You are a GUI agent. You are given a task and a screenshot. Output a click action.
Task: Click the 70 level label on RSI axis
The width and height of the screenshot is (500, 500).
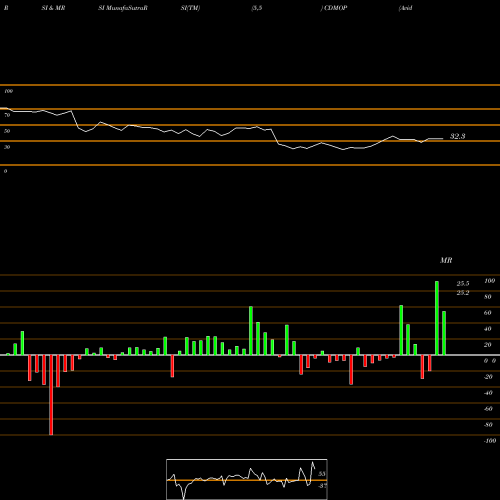(x=7, y=115)
